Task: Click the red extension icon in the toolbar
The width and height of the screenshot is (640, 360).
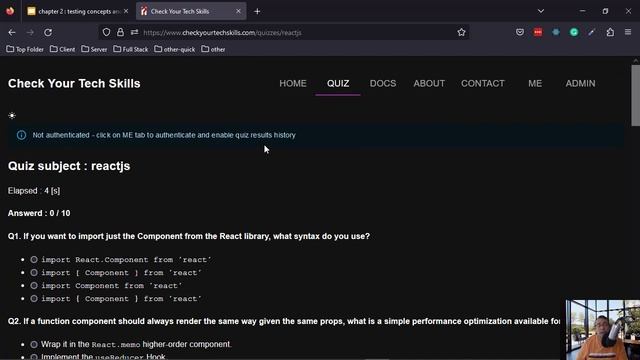Action: pos(538,32)
